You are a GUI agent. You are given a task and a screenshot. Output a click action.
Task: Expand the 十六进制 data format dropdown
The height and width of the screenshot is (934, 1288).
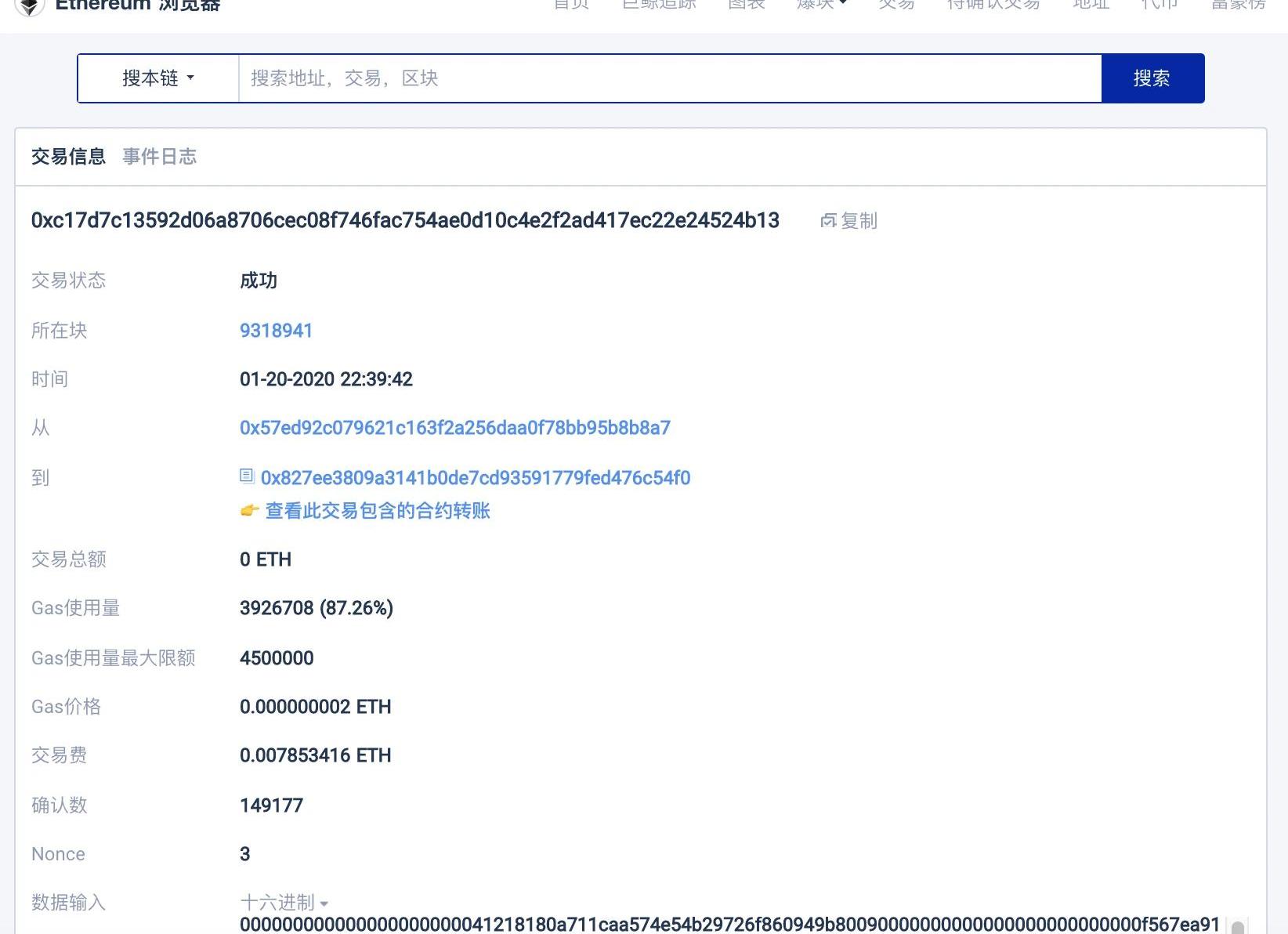tap(284, 903)
